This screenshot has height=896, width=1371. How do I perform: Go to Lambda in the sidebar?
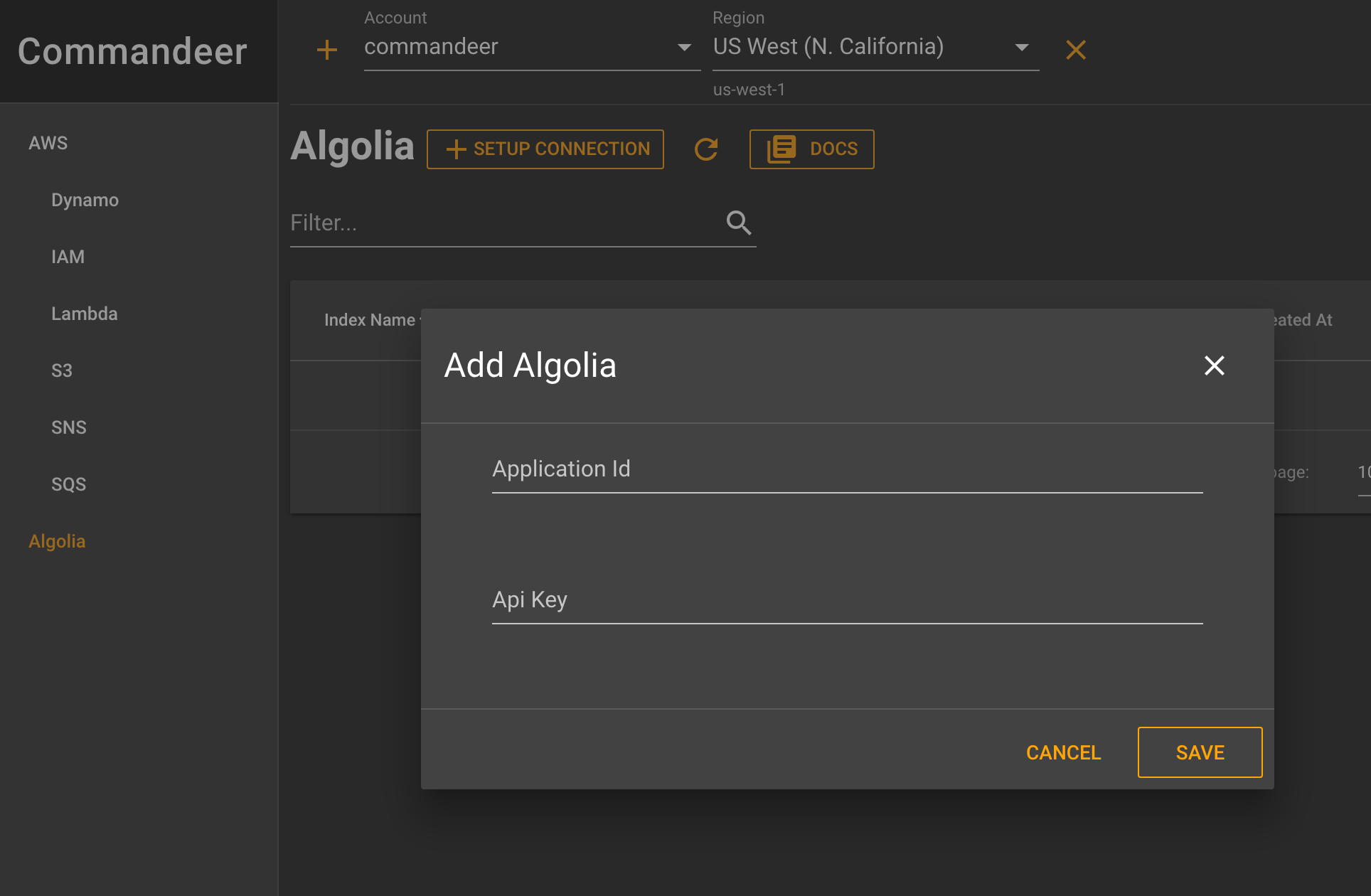pyautogui.click(x=84, y=314)
